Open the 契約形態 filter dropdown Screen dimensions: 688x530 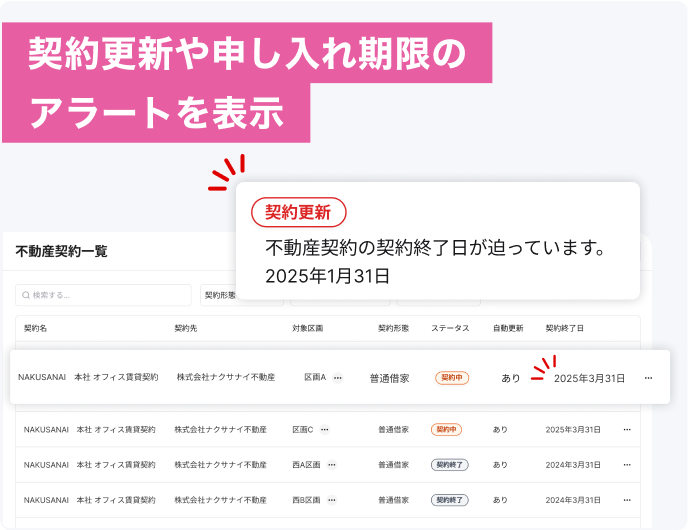click(x=219, y=295)
